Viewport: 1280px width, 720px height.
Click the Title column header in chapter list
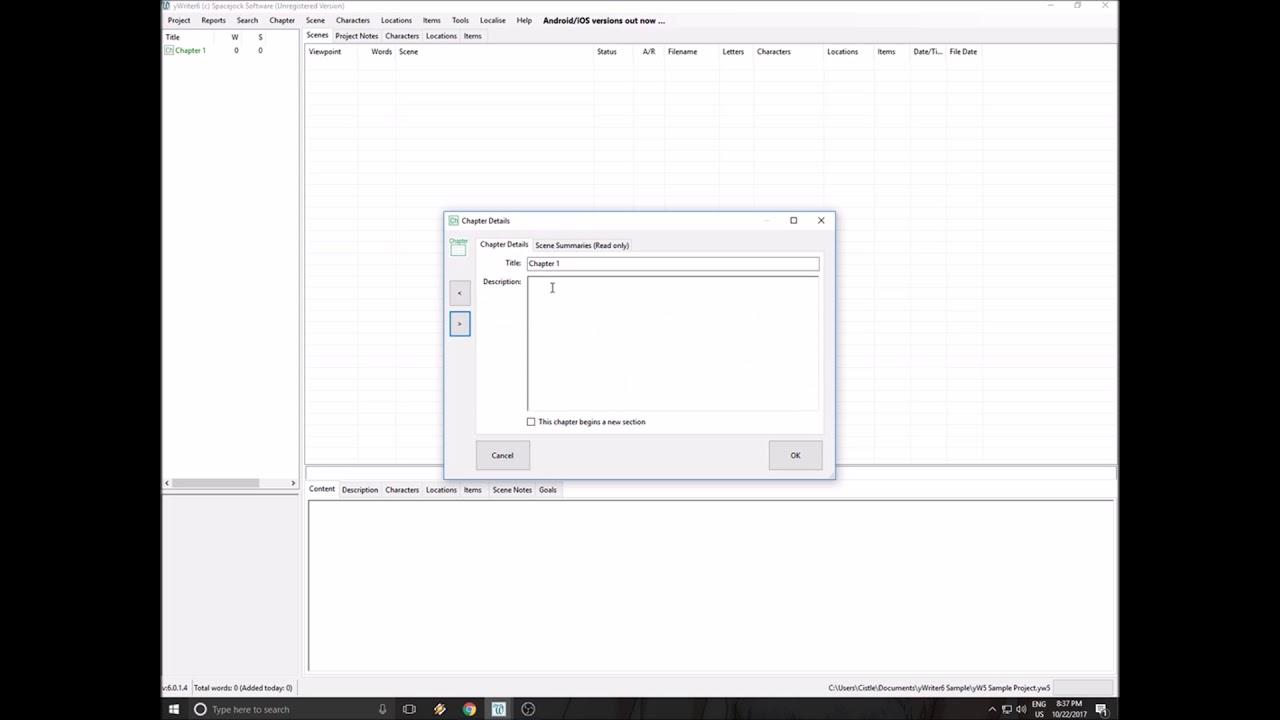[172, 37]
